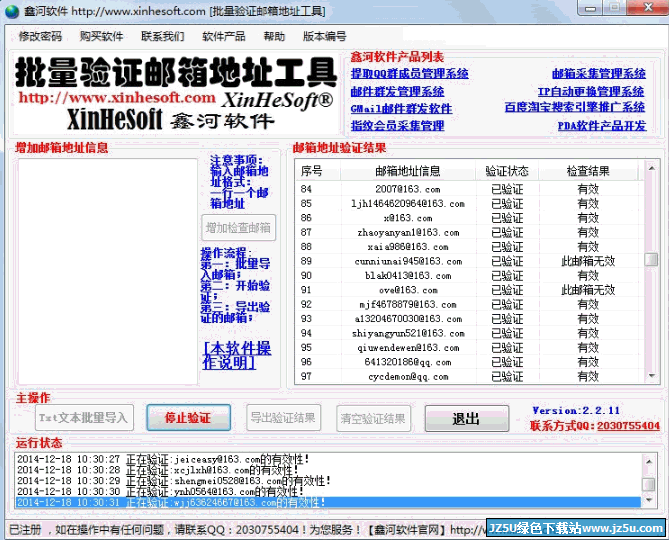This screenshot has width=669, height=540.
Task: Select row with cycdemon@qq.com
Action: (469, 376)
